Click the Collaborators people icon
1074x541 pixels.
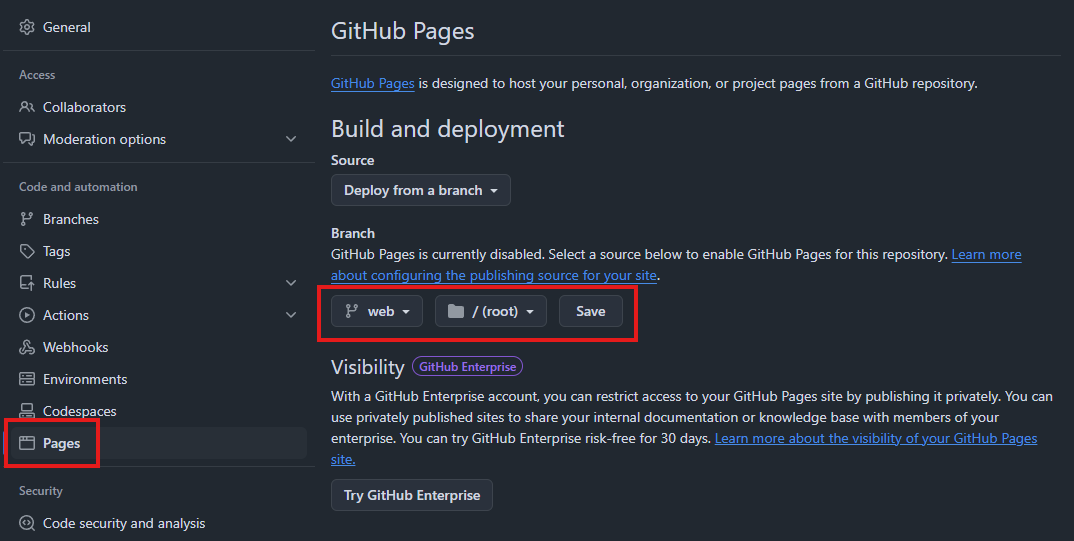tap(27, 107)
